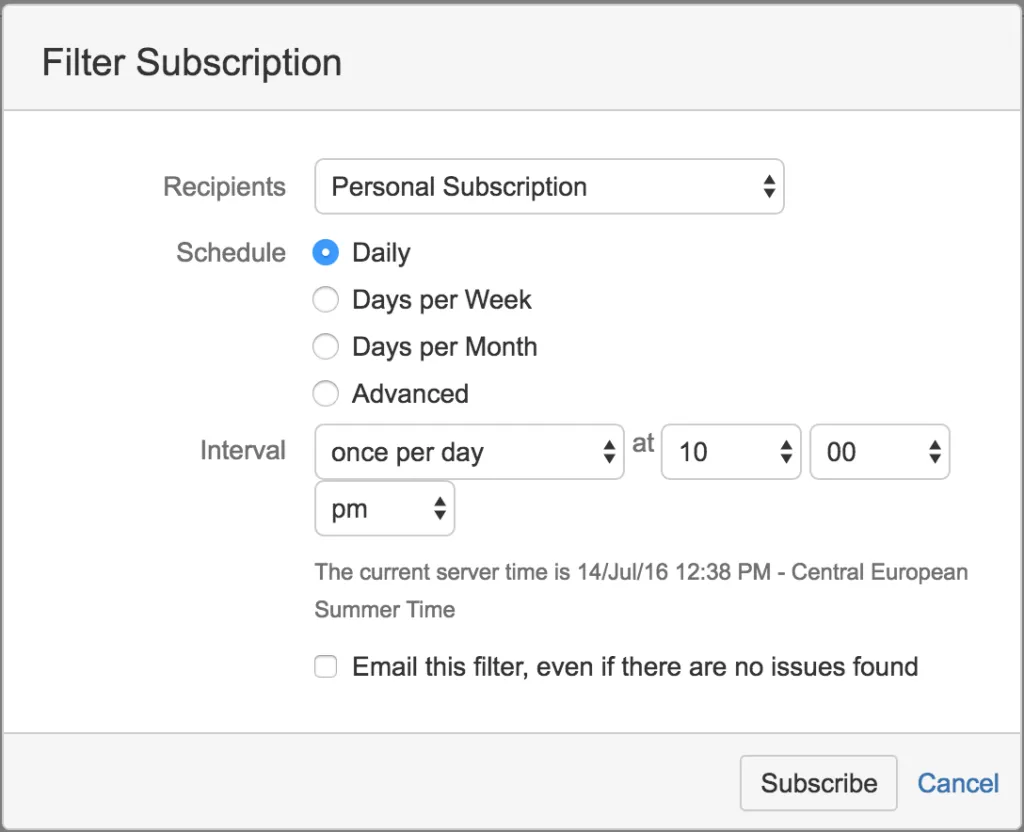The height and width of the screenshot is (832, 1024).
Task: Click the hour selector's up-down arrows
Action: pos(785,452)
